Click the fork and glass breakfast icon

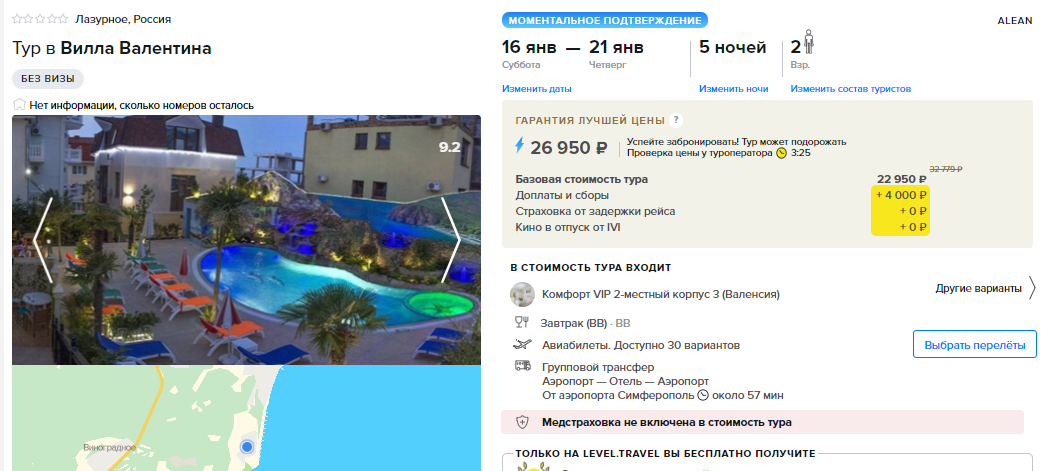521,323
